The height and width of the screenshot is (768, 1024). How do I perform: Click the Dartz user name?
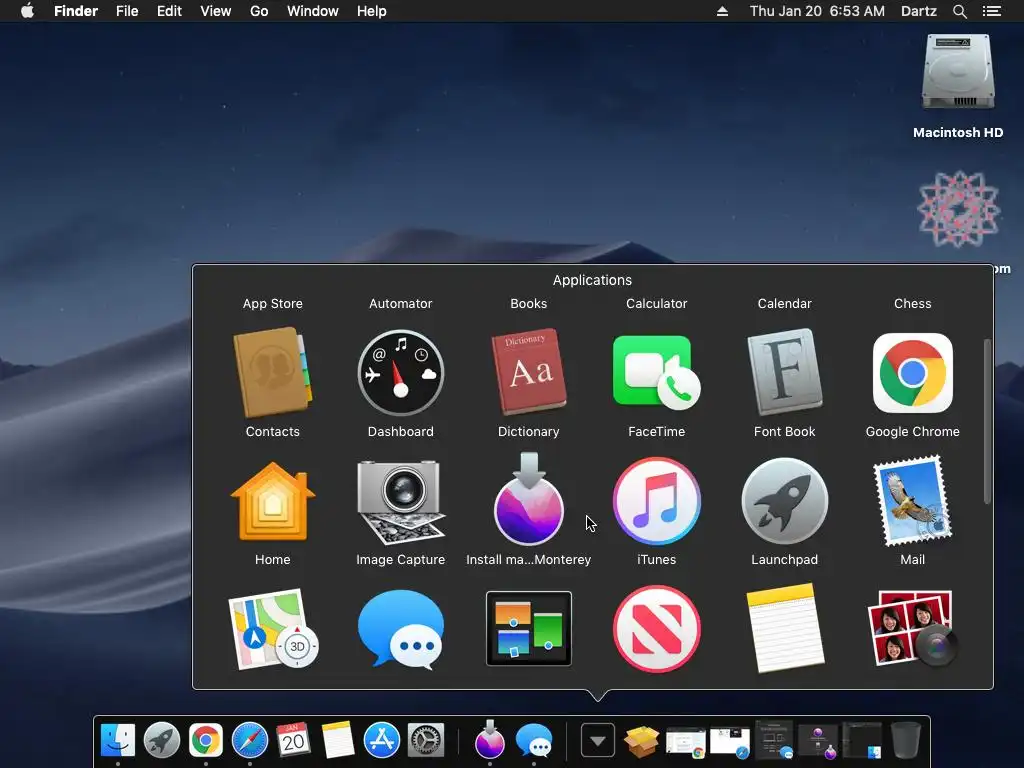pyautogui.click(x=918, y=11)
